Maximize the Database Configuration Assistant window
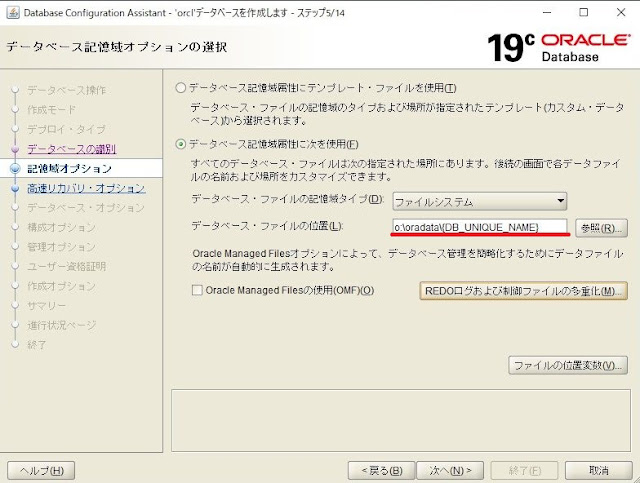The width and height of the screenshot is (640, 483). pos(584,12)
